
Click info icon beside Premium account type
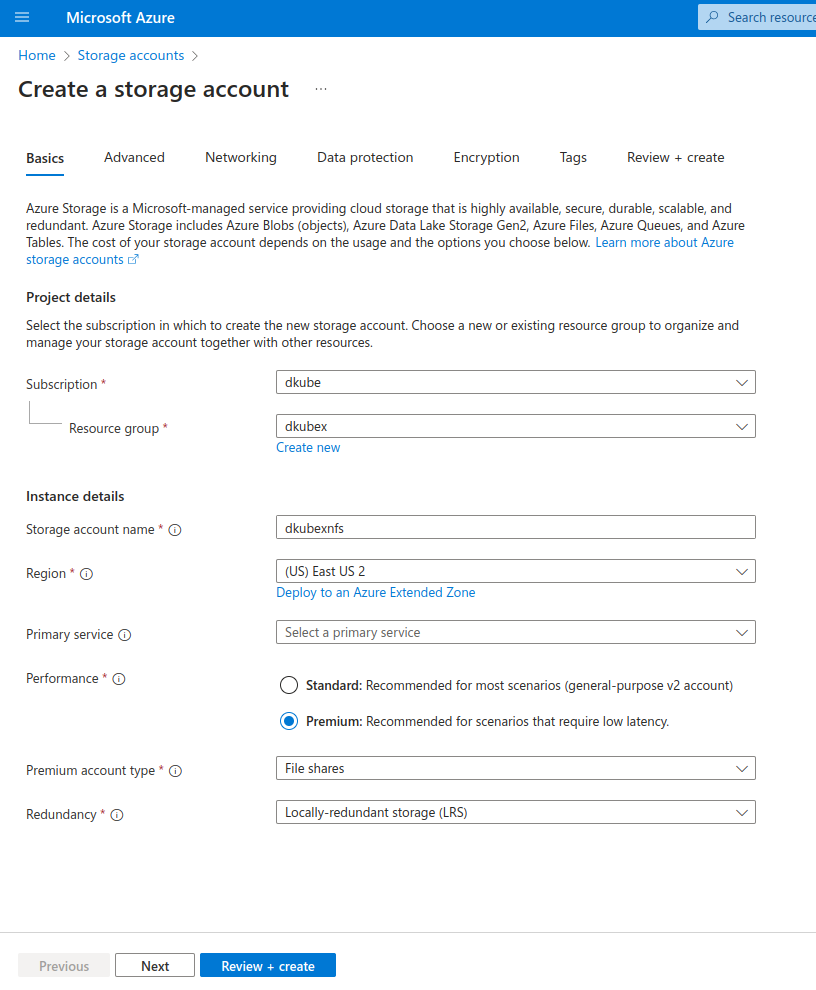coord(176,771)
